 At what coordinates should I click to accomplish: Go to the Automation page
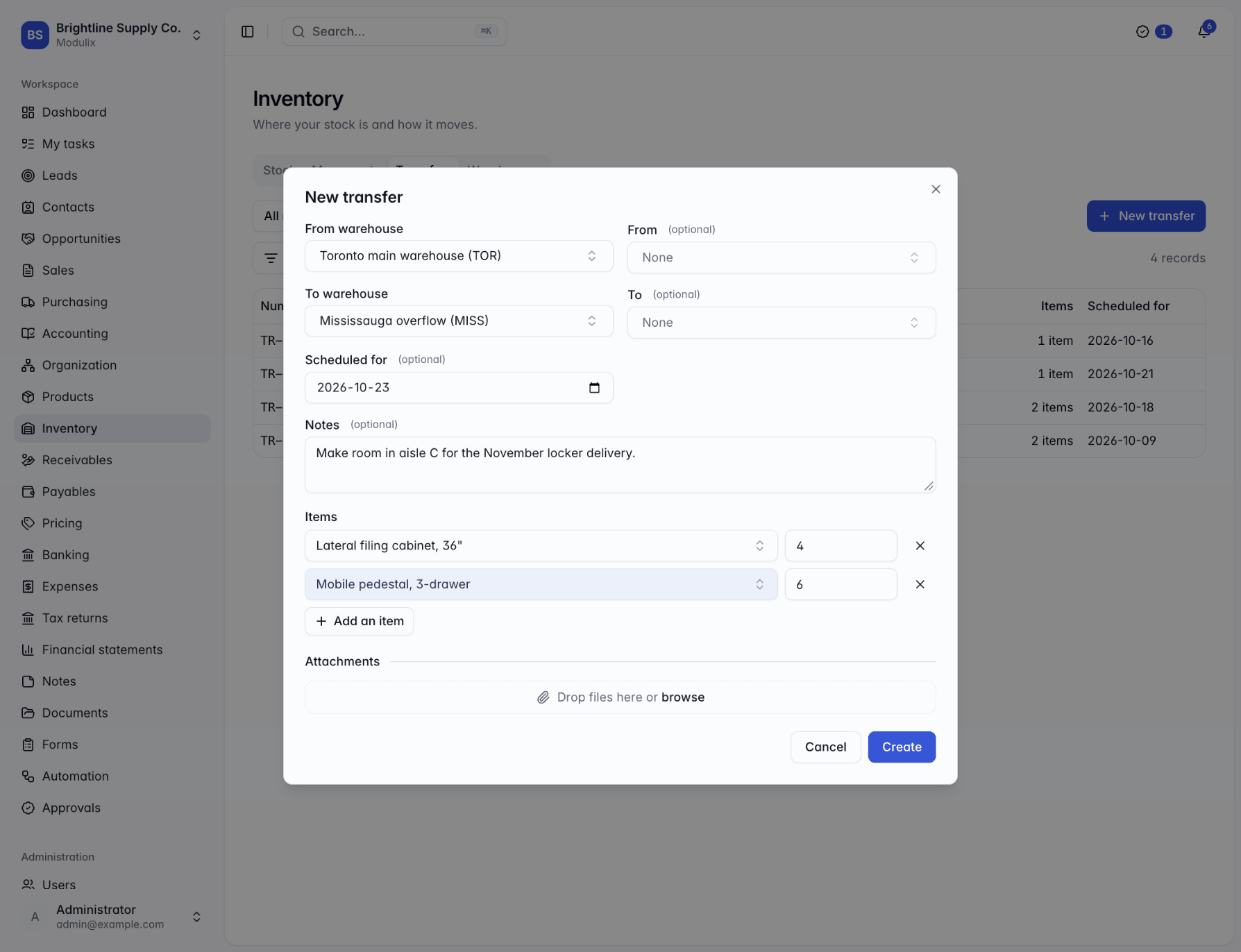(112, 776)
